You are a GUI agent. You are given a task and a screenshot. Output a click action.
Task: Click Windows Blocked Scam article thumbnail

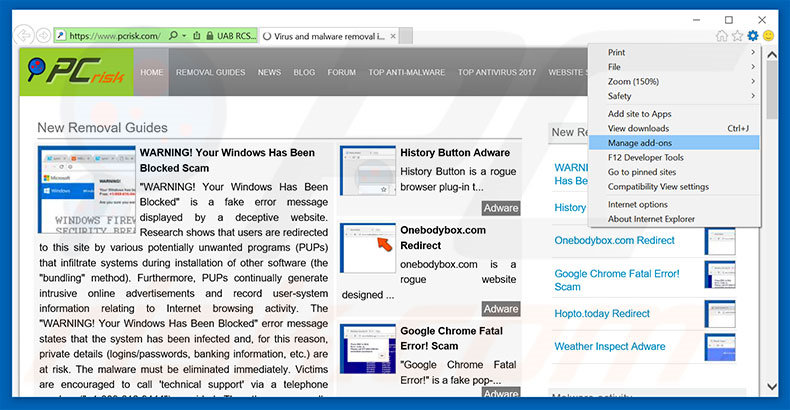pos(87,189)
